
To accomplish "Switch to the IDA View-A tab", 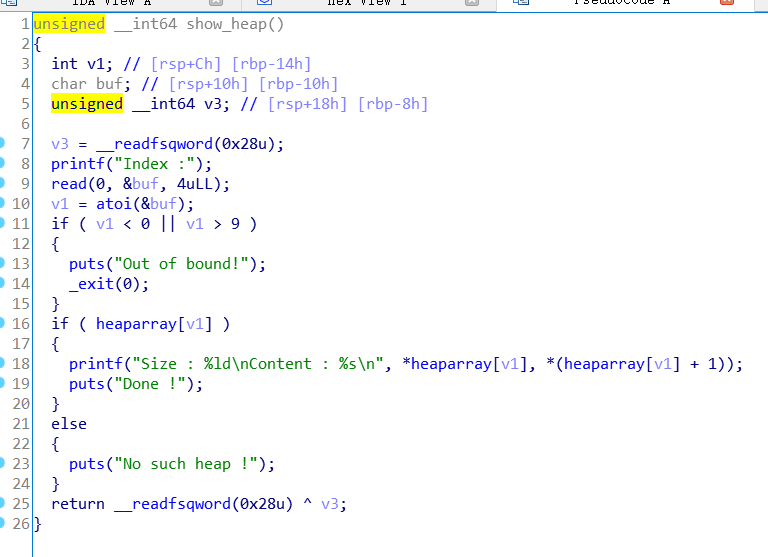I will tap(110, 3).
